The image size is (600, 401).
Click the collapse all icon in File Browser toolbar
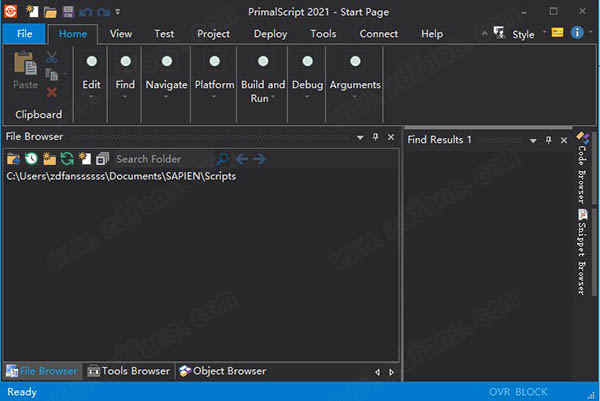point(102,158)
